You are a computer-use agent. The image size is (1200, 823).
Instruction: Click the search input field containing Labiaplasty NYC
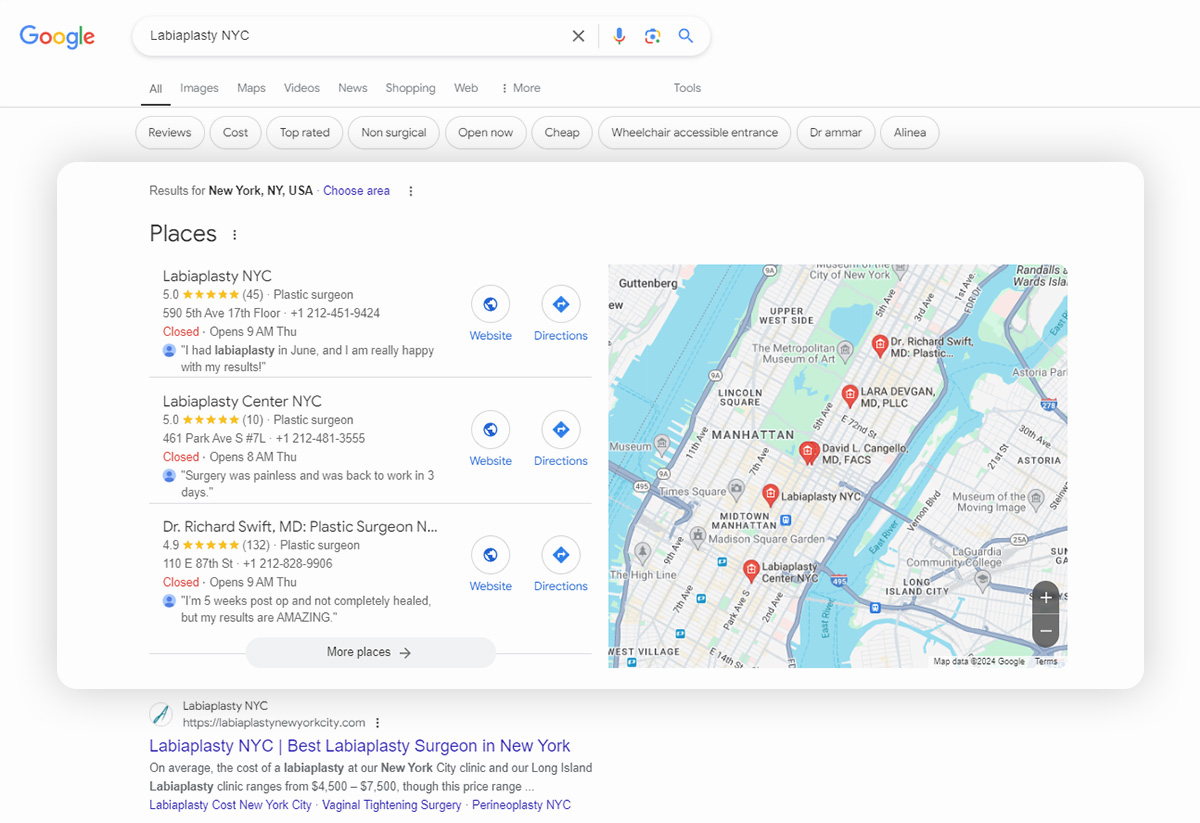tap(355, 36)
